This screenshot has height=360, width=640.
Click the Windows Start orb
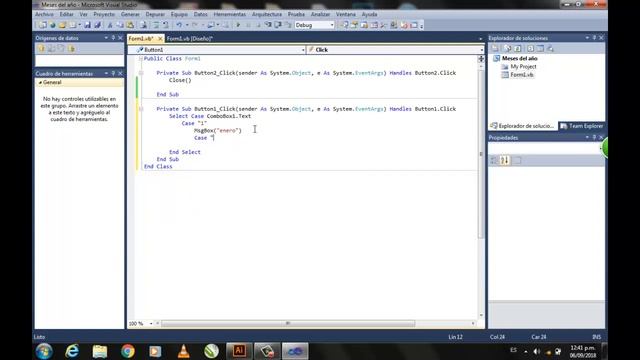coord(44,351)
